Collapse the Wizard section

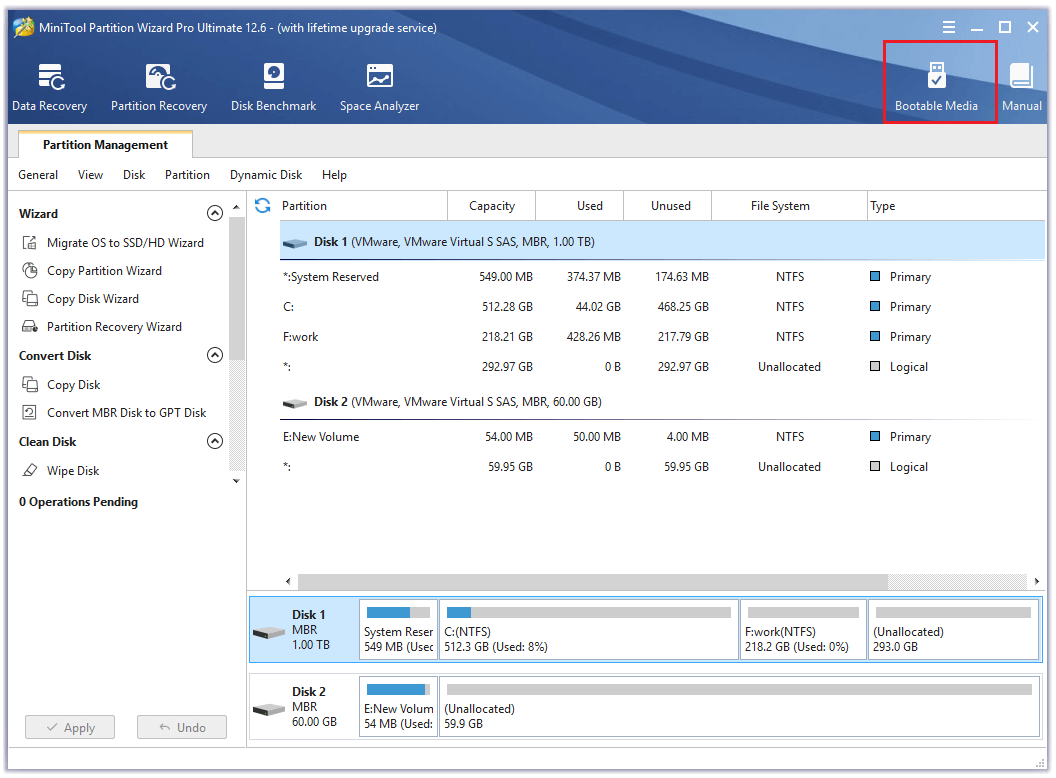pyautogui.click(x=215, y=213)
